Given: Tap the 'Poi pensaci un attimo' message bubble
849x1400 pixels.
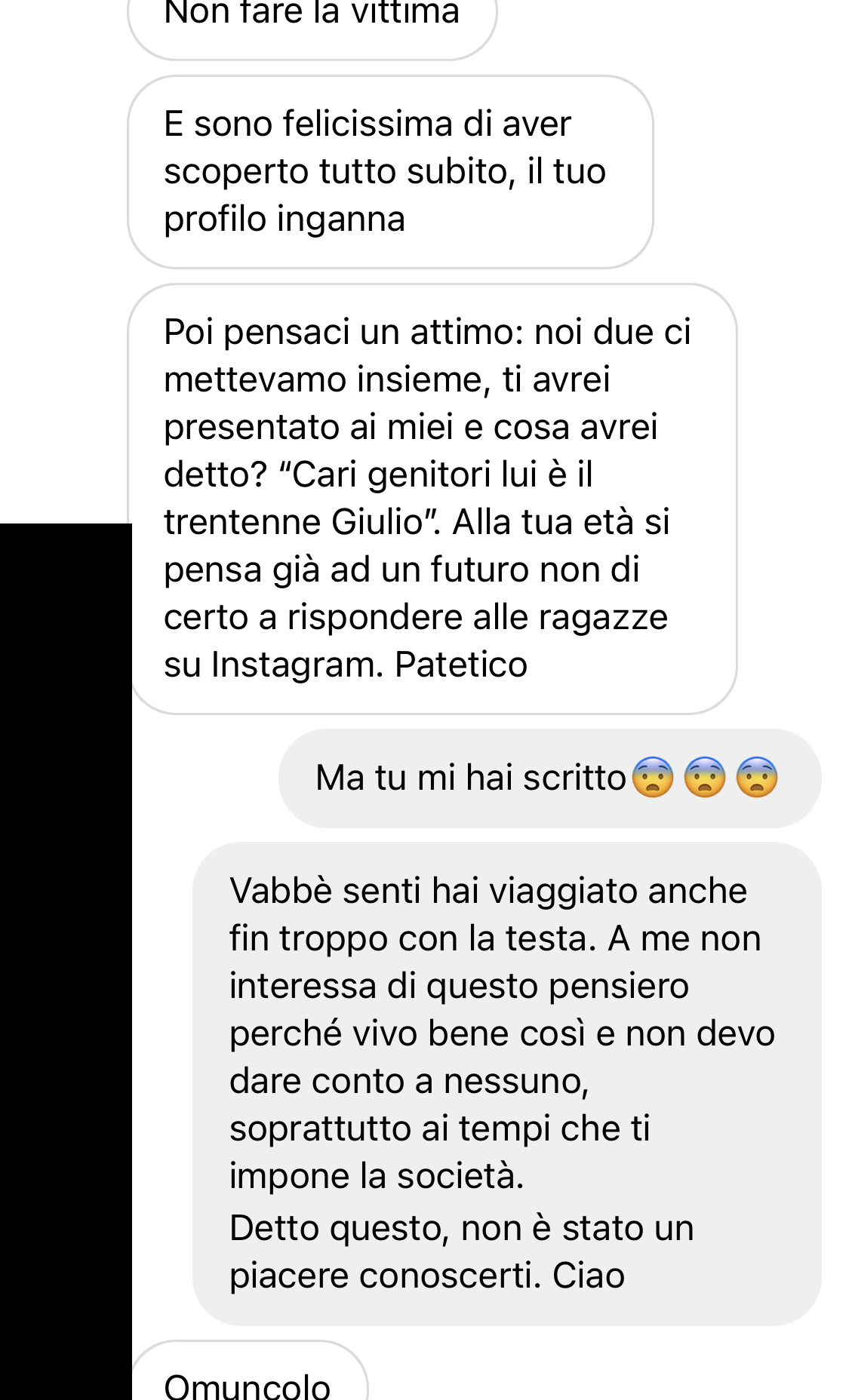Looking at the screenshot, I should (432, 499).
